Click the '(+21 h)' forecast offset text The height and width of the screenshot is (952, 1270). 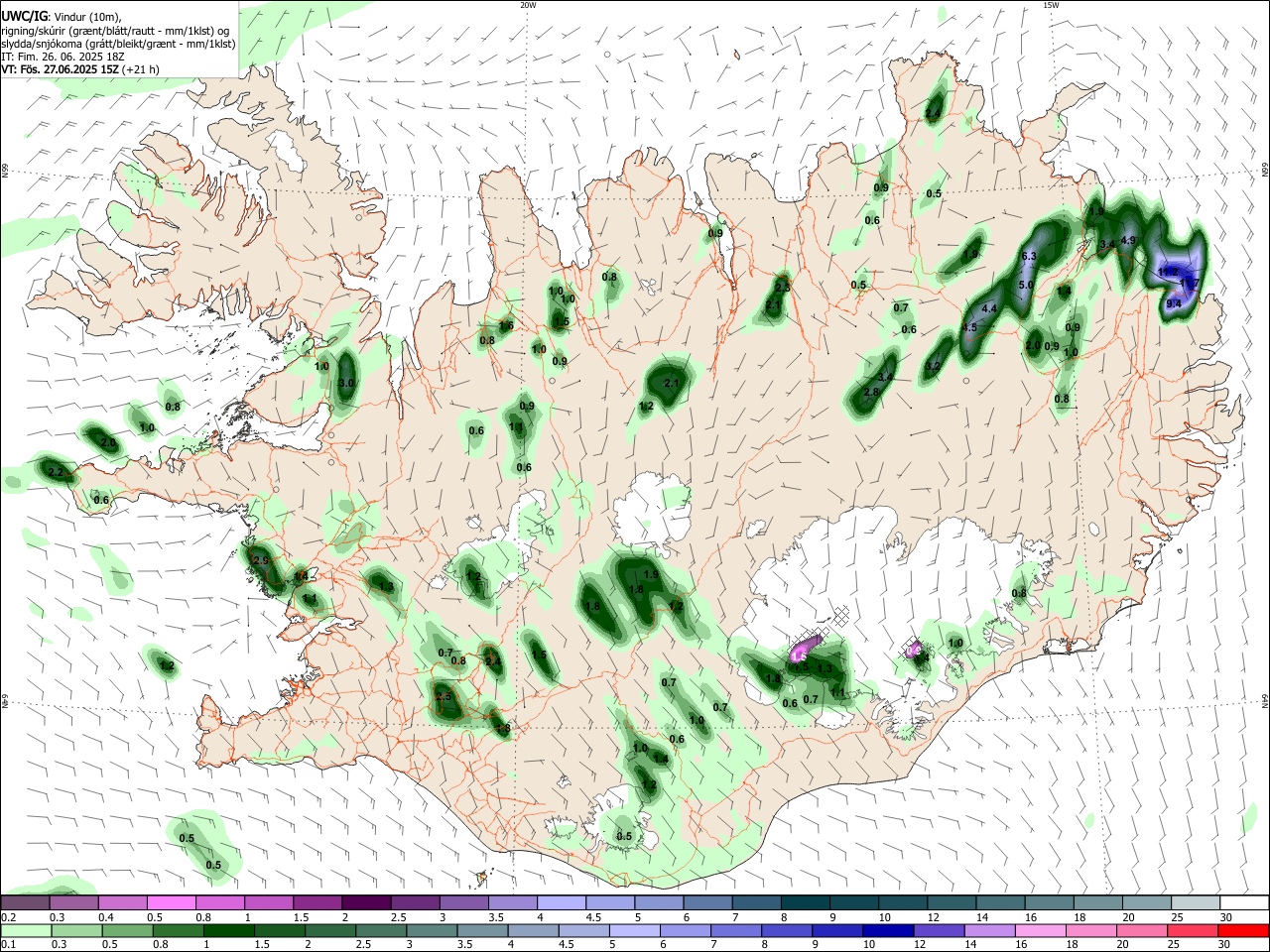click(x=140, y=69)
